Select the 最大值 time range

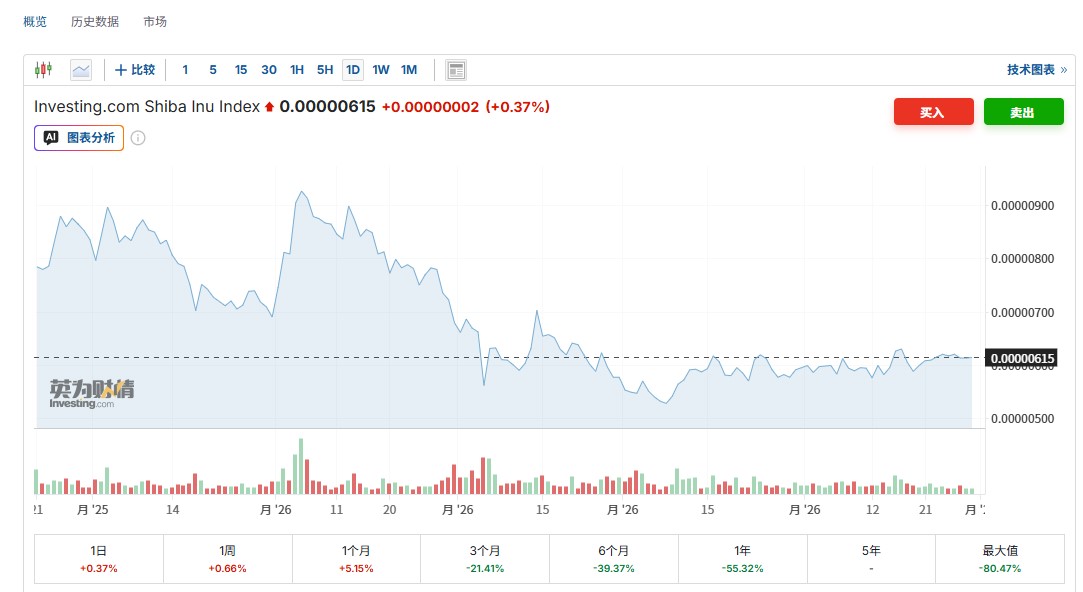click(1000, 559)
